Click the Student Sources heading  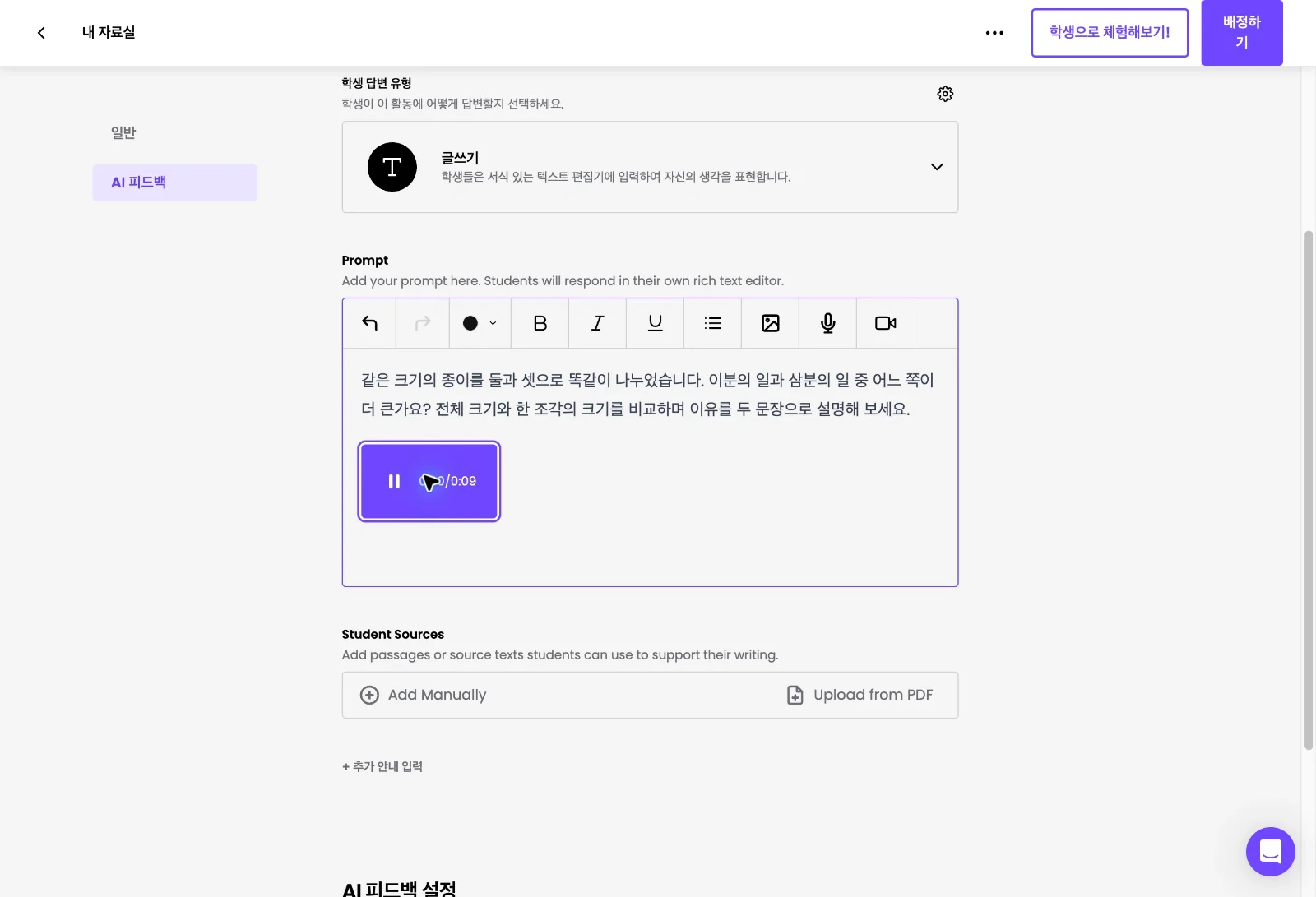[x=393, y=634]
